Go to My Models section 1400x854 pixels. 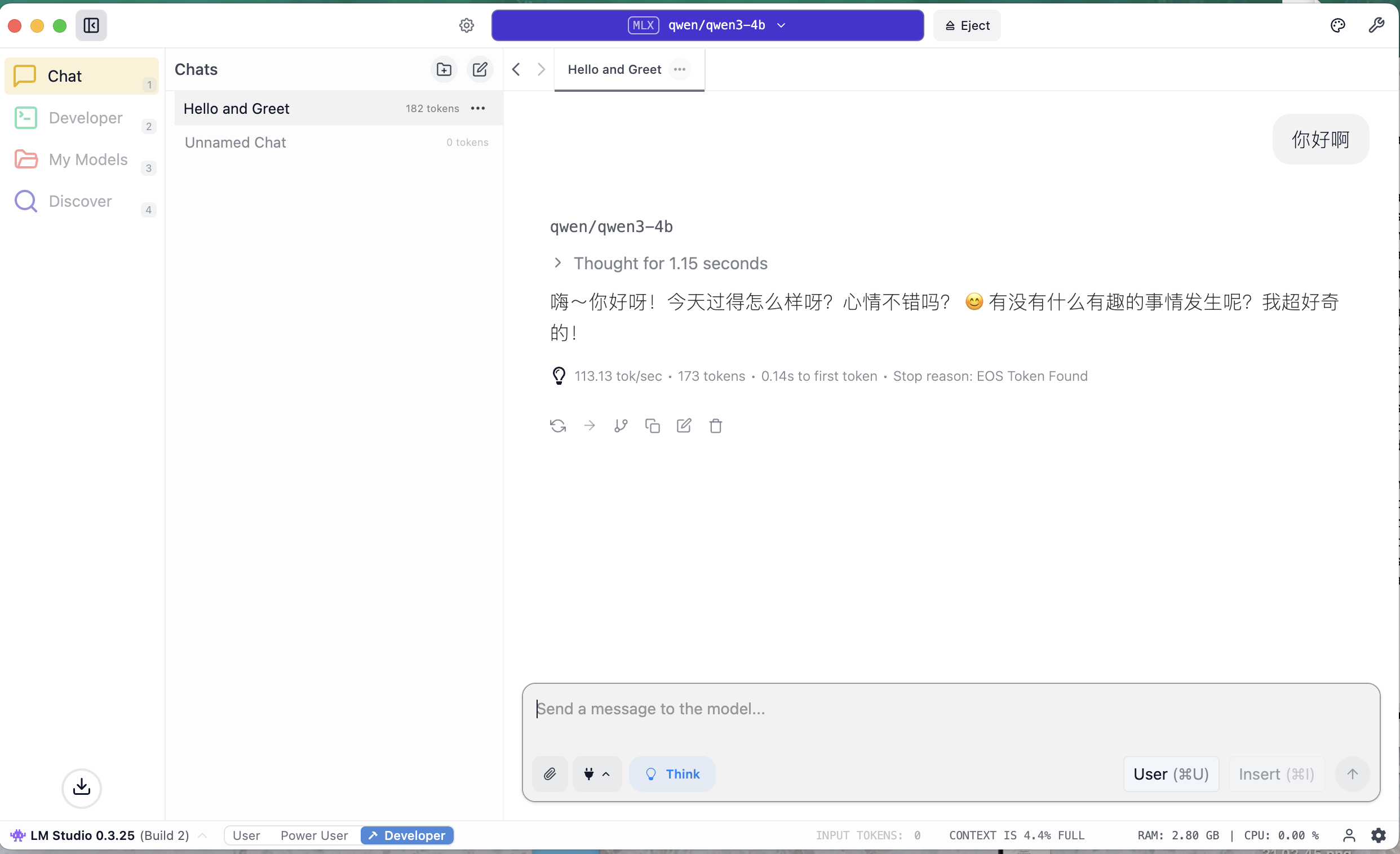81,159
